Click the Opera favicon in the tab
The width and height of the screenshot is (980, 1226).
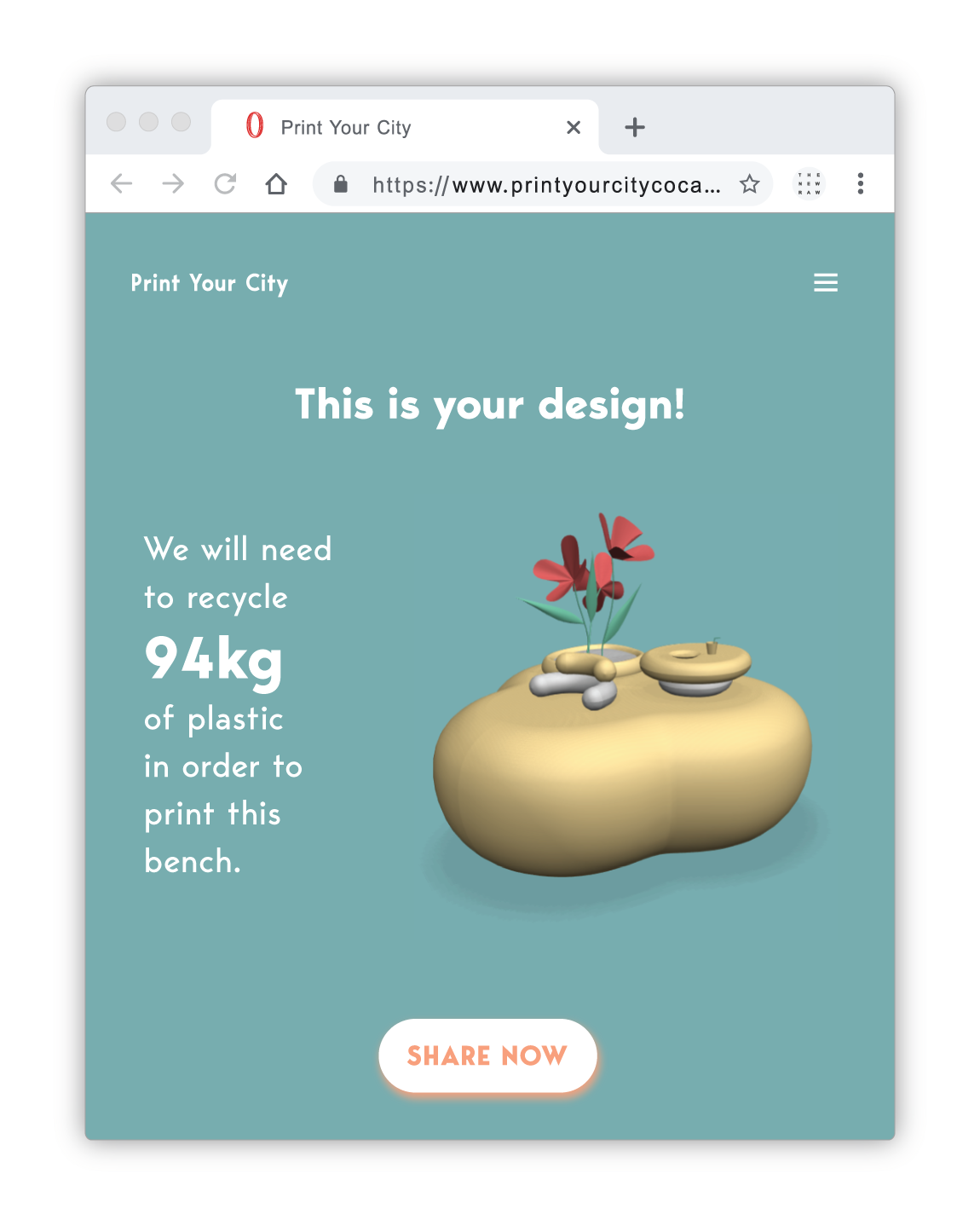click(254, 126)
